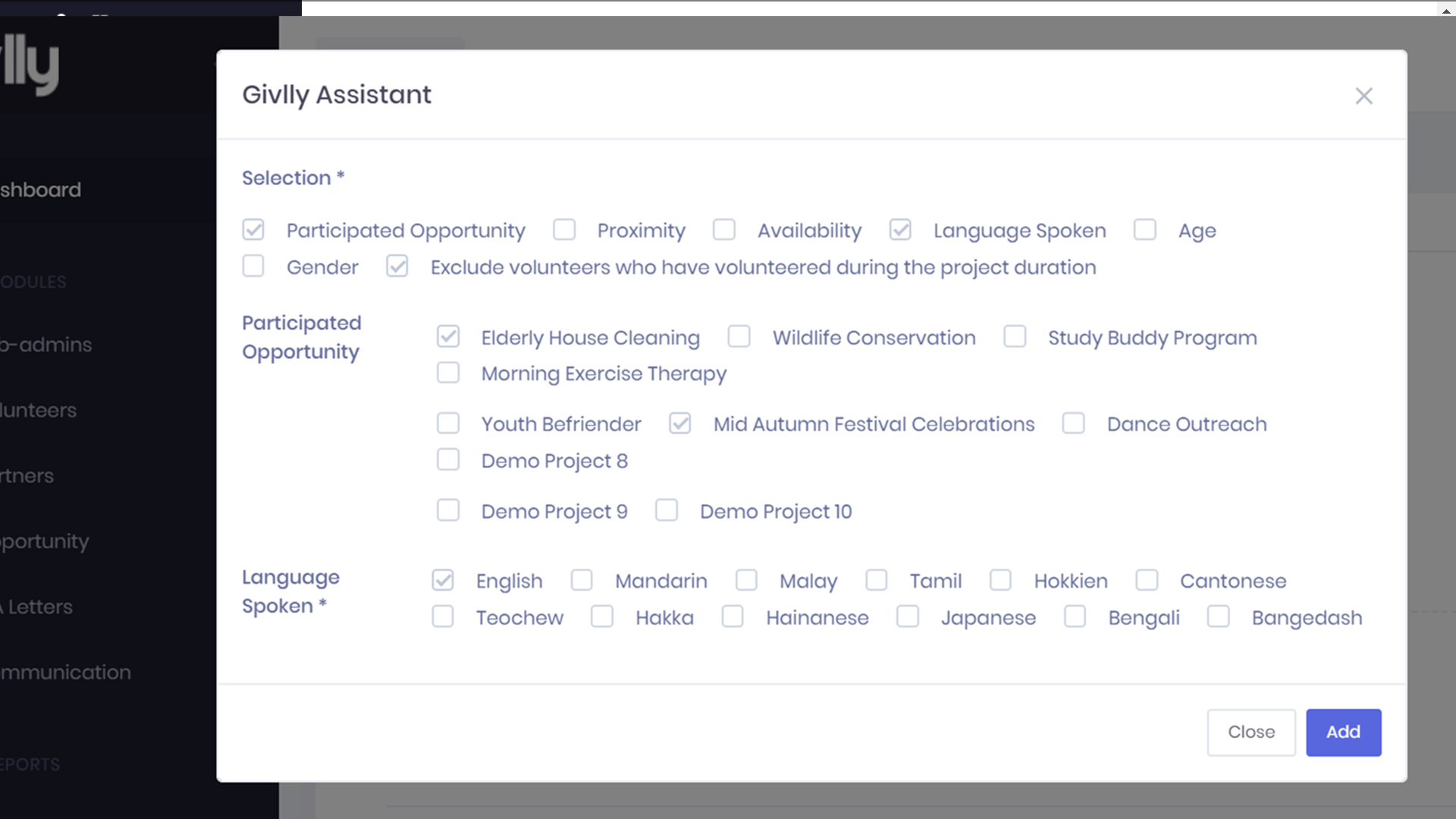Enable the Japanese language checkbox
This screenshot has width=1456, height=819.
click(908, 617)
